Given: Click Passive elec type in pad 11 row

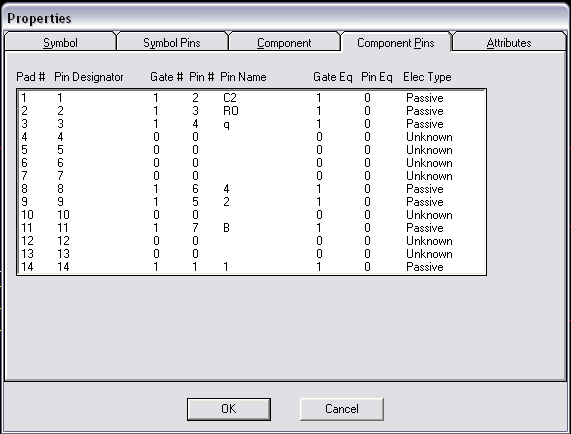Looking at the screenshot, I should [x=425, y=228].
